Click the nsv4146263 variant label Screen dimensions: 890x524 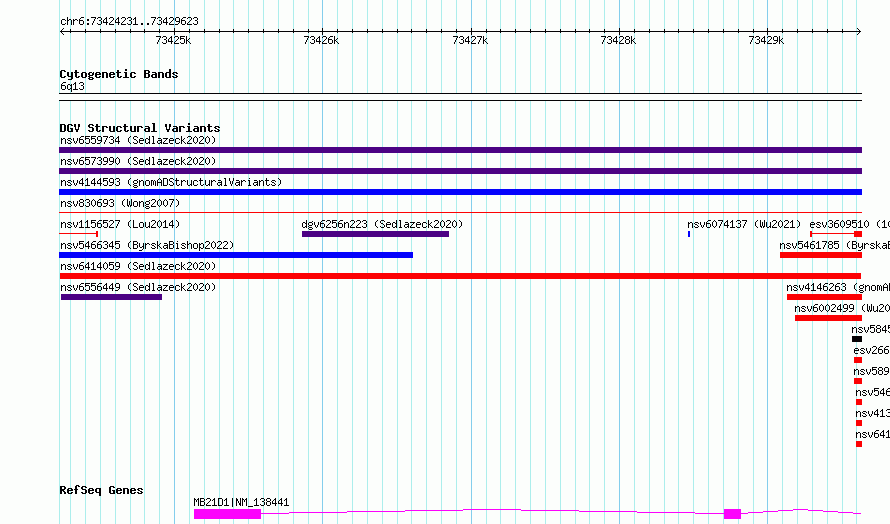tap(838, 287)
